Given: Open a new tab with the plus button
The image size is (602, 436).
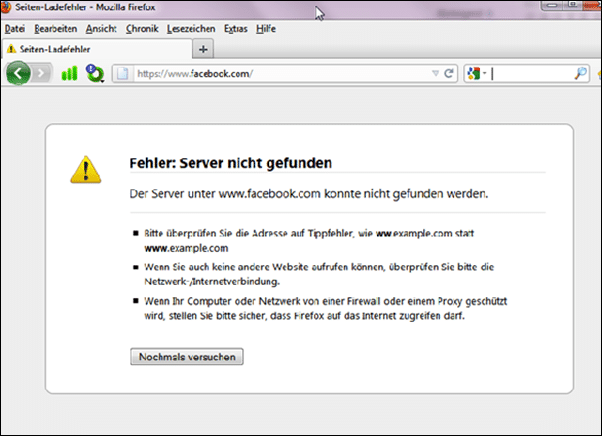Looking at the screenshot, I should [x=203, y=49].
